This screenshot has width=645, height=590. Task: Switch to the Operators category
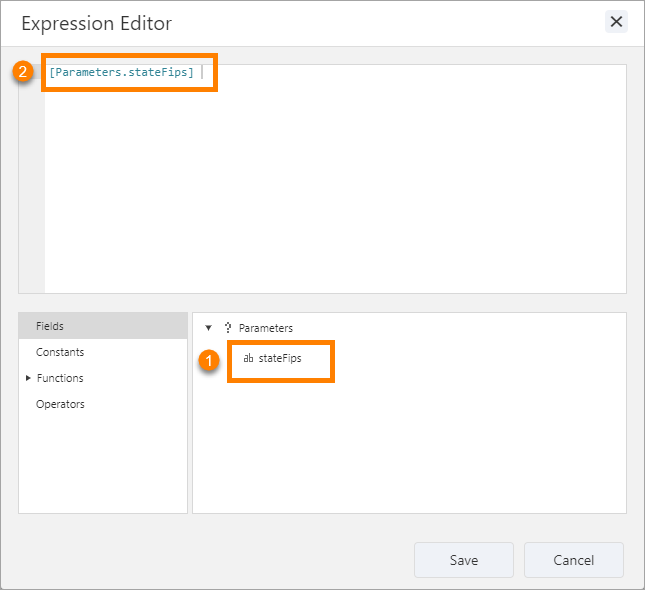pos(60,404)
